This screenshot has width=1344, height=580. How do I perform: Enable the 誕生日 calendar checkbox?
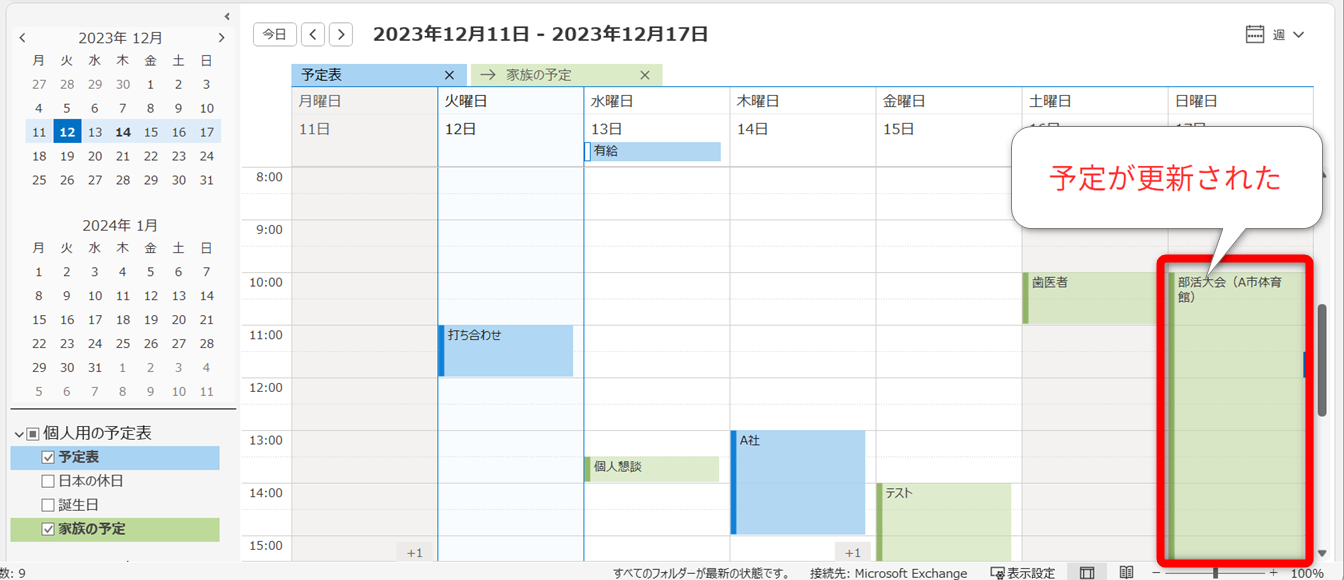(48, 506)
